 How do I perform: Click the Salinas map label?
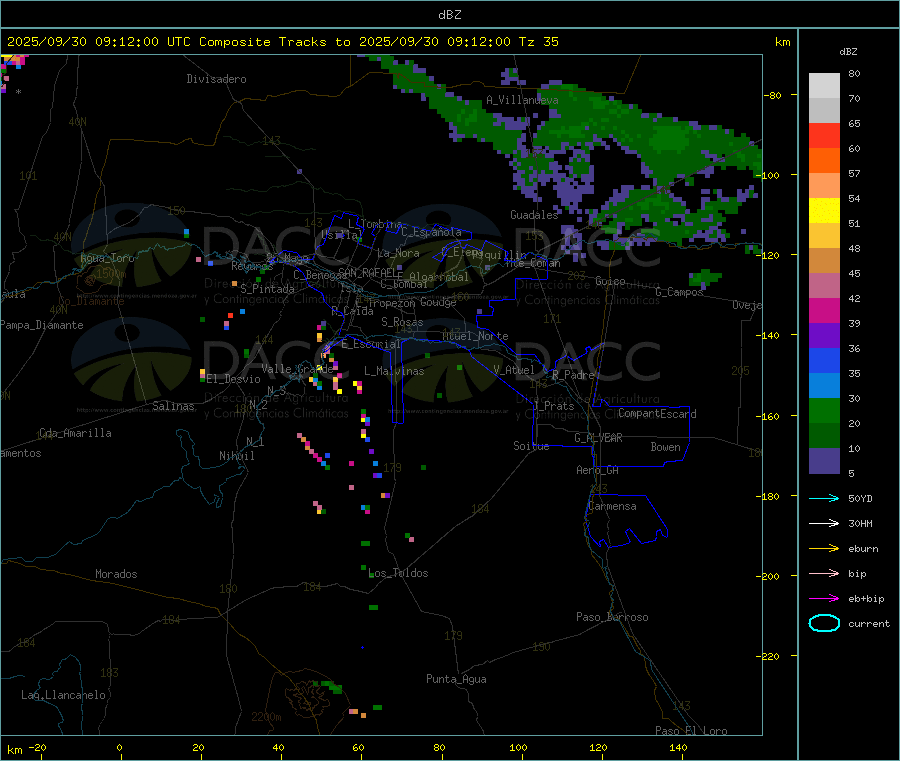point(173,406)
